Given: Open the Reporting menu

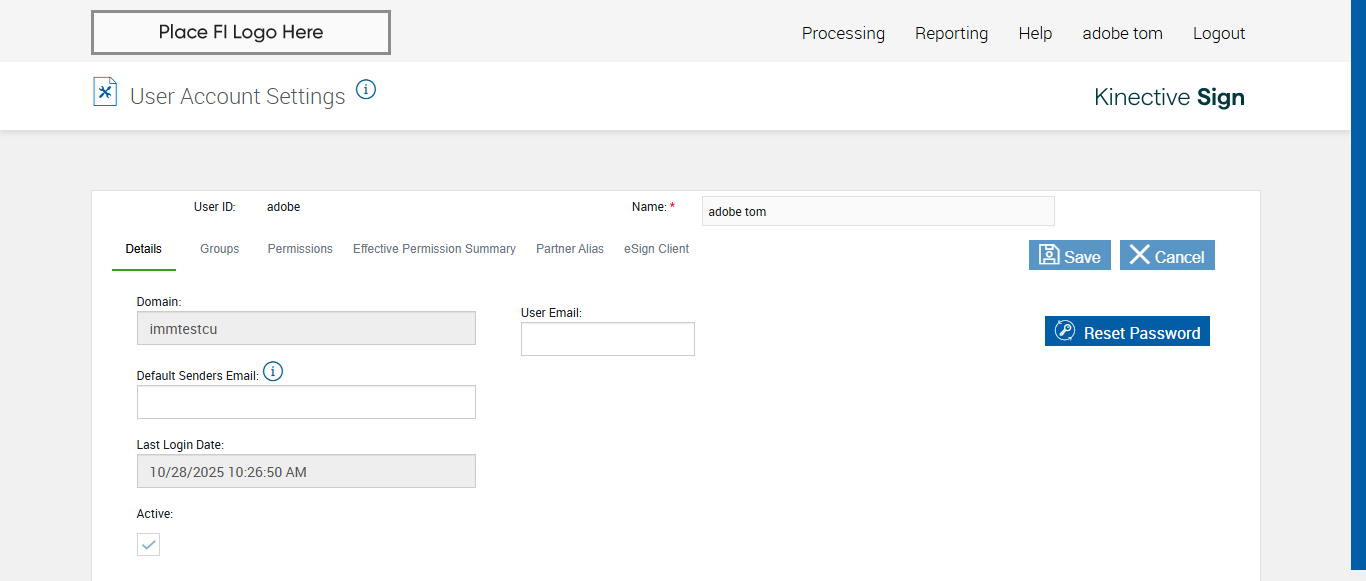Looking at the screenshot, I should [951, 33].
